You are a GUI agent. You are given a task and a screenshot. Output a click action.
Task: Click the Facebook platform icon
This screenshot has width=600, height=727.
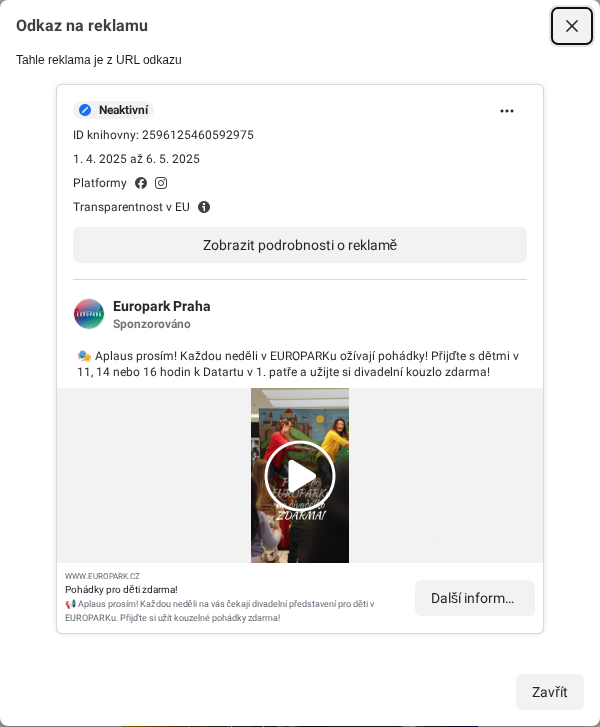click(141, 183)
